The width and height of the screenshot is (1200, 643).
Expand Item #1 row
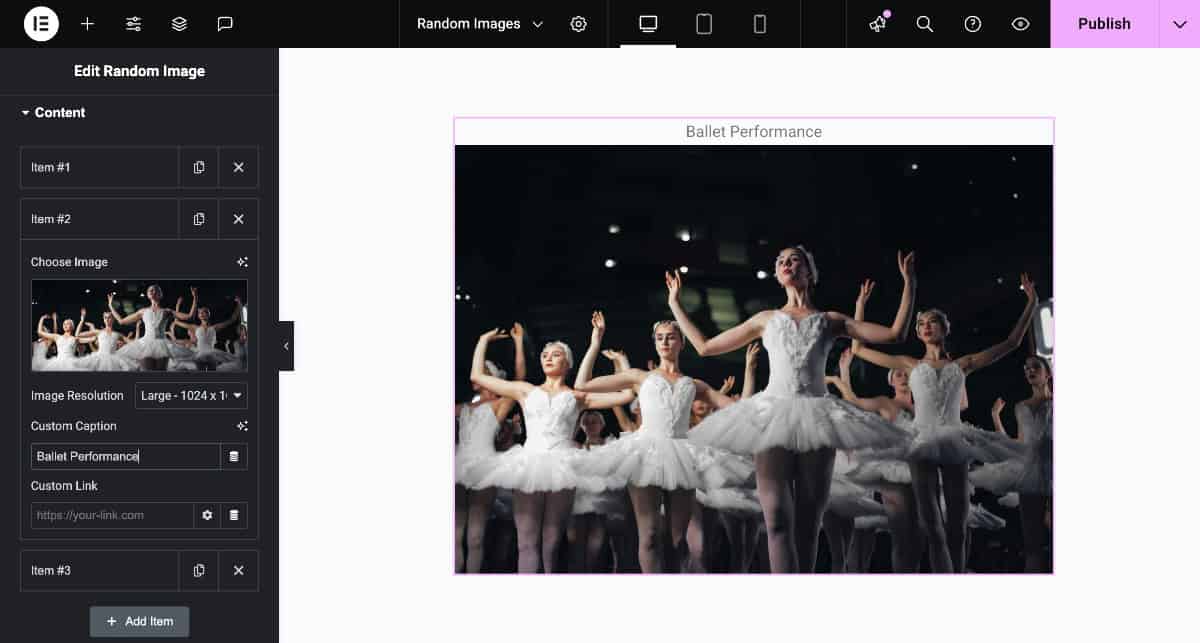click(x=100, y=167)
